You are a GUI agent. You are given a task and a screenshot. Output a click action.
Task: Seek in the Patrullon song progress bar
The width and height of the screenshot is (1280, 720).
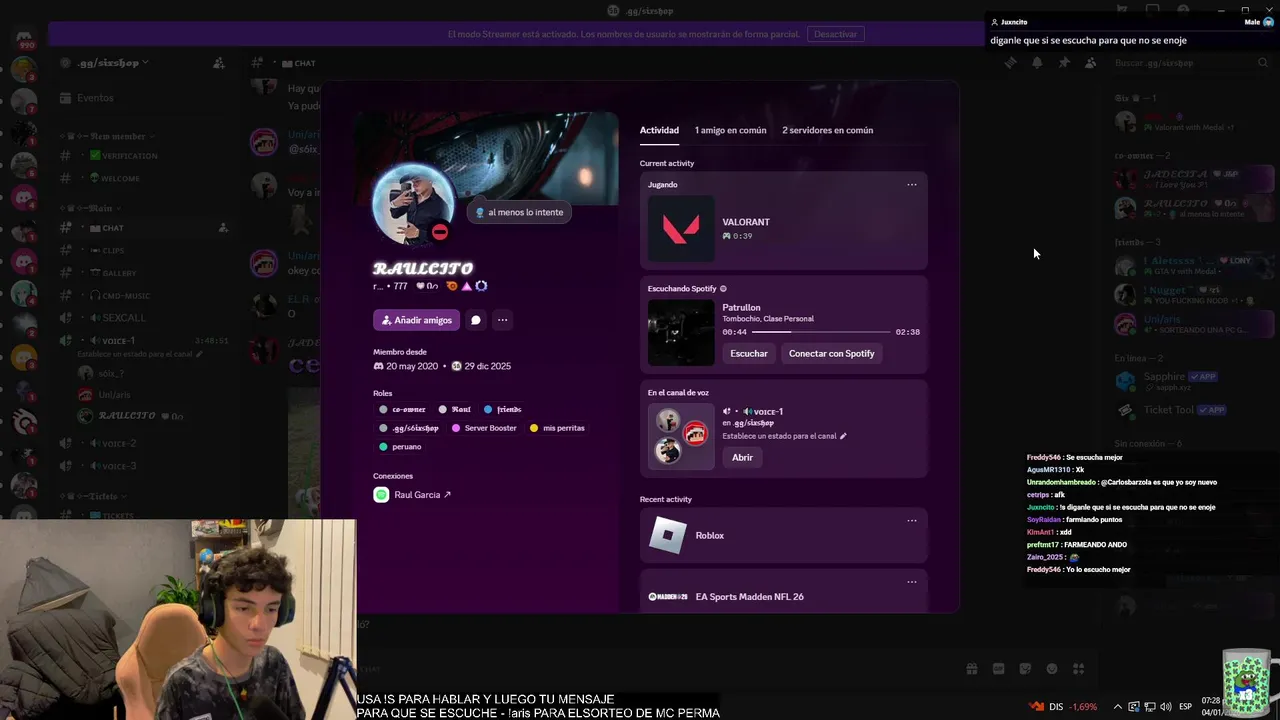820,332
